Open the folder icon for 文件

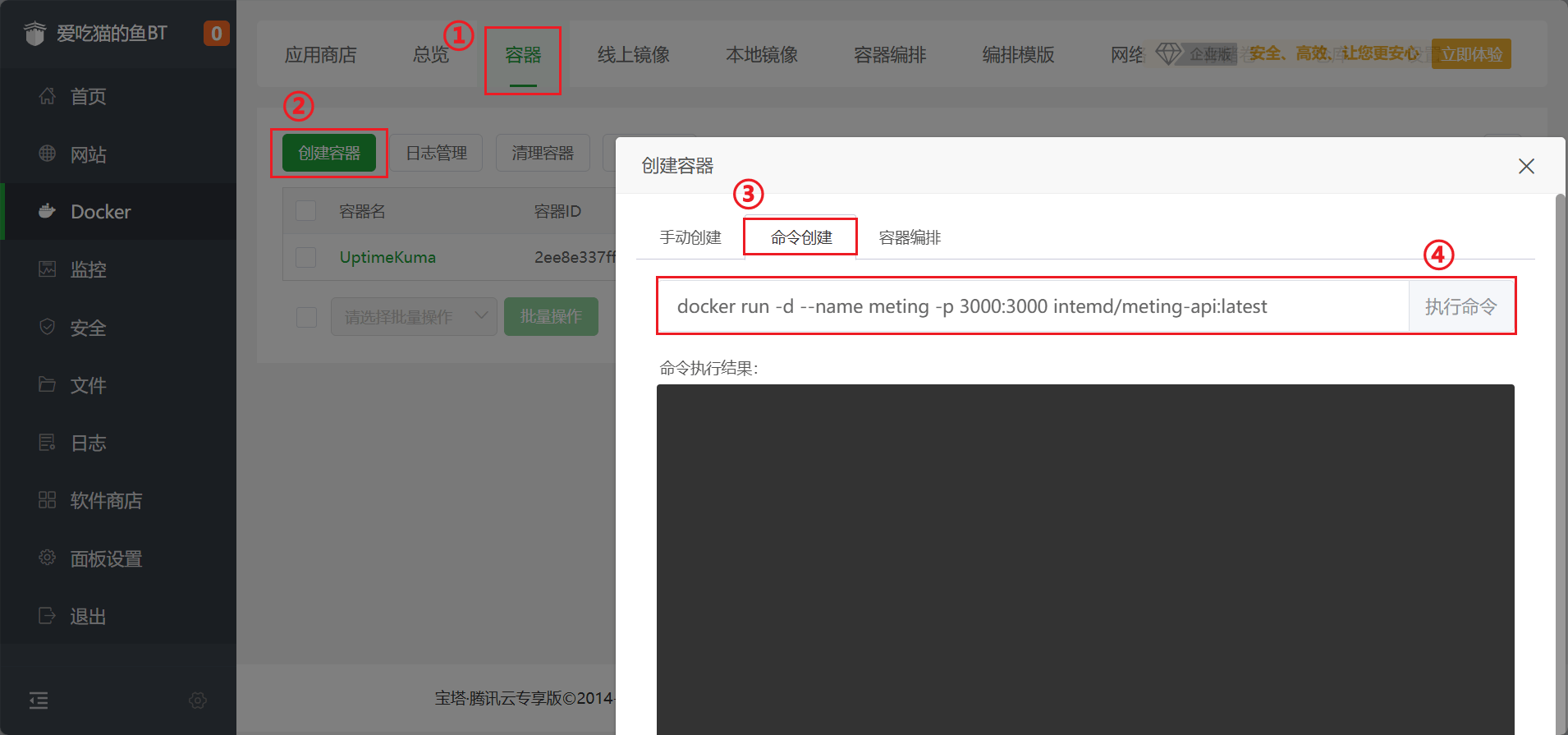coord(48,384)
